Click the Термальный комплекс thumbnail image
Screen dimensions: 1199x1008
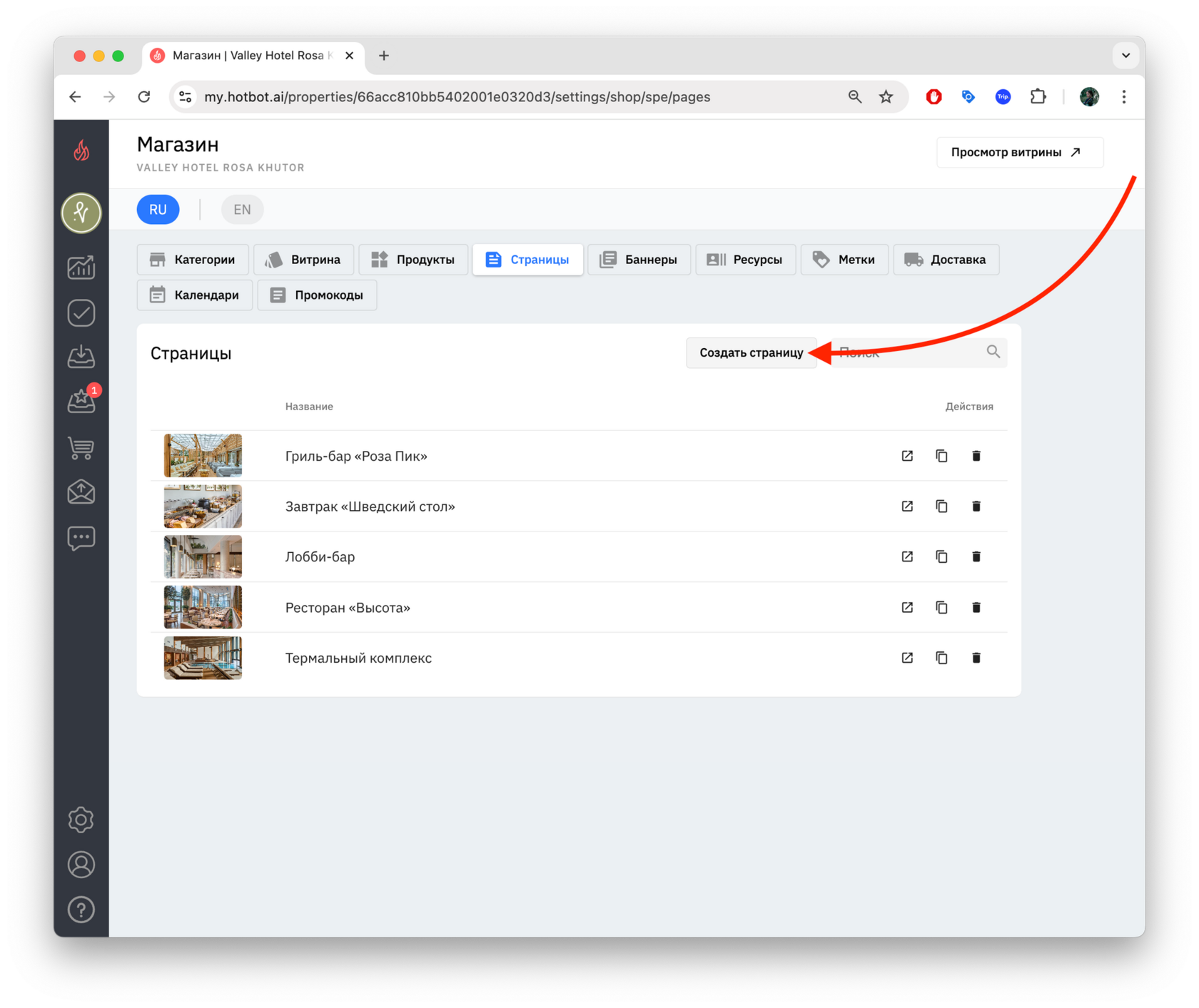[203, 658]
